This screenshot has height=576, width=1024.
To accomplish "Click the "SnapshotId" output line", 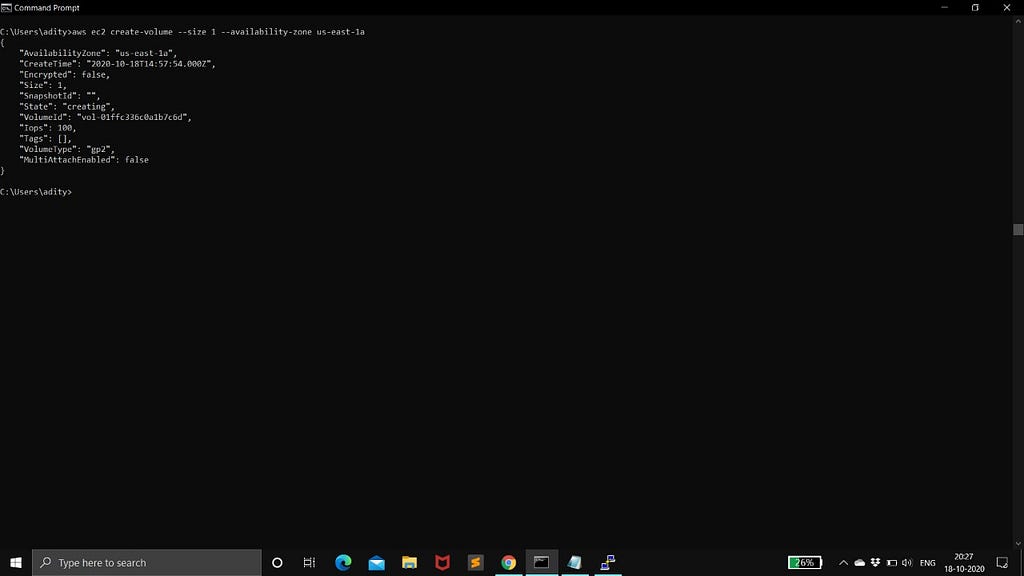I will click(59, 95).
